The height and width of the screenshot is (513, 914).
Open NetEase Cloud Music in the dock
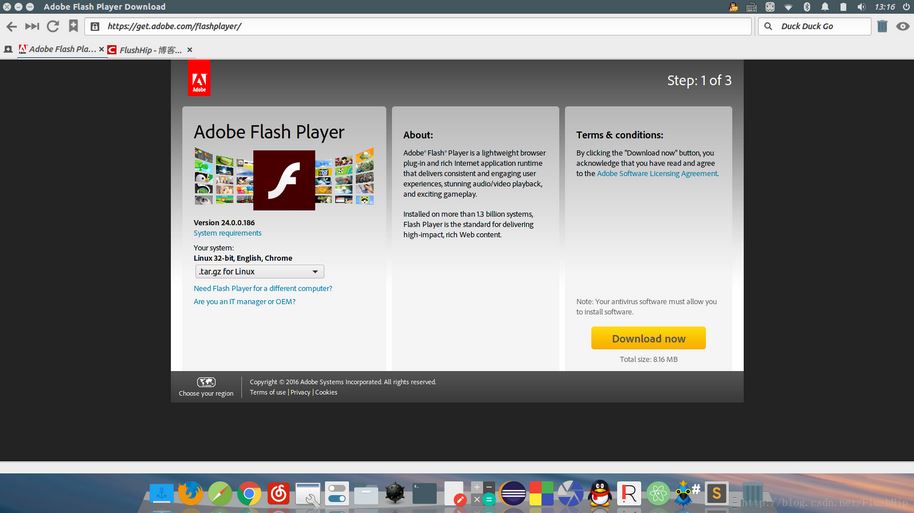(279, 494)
